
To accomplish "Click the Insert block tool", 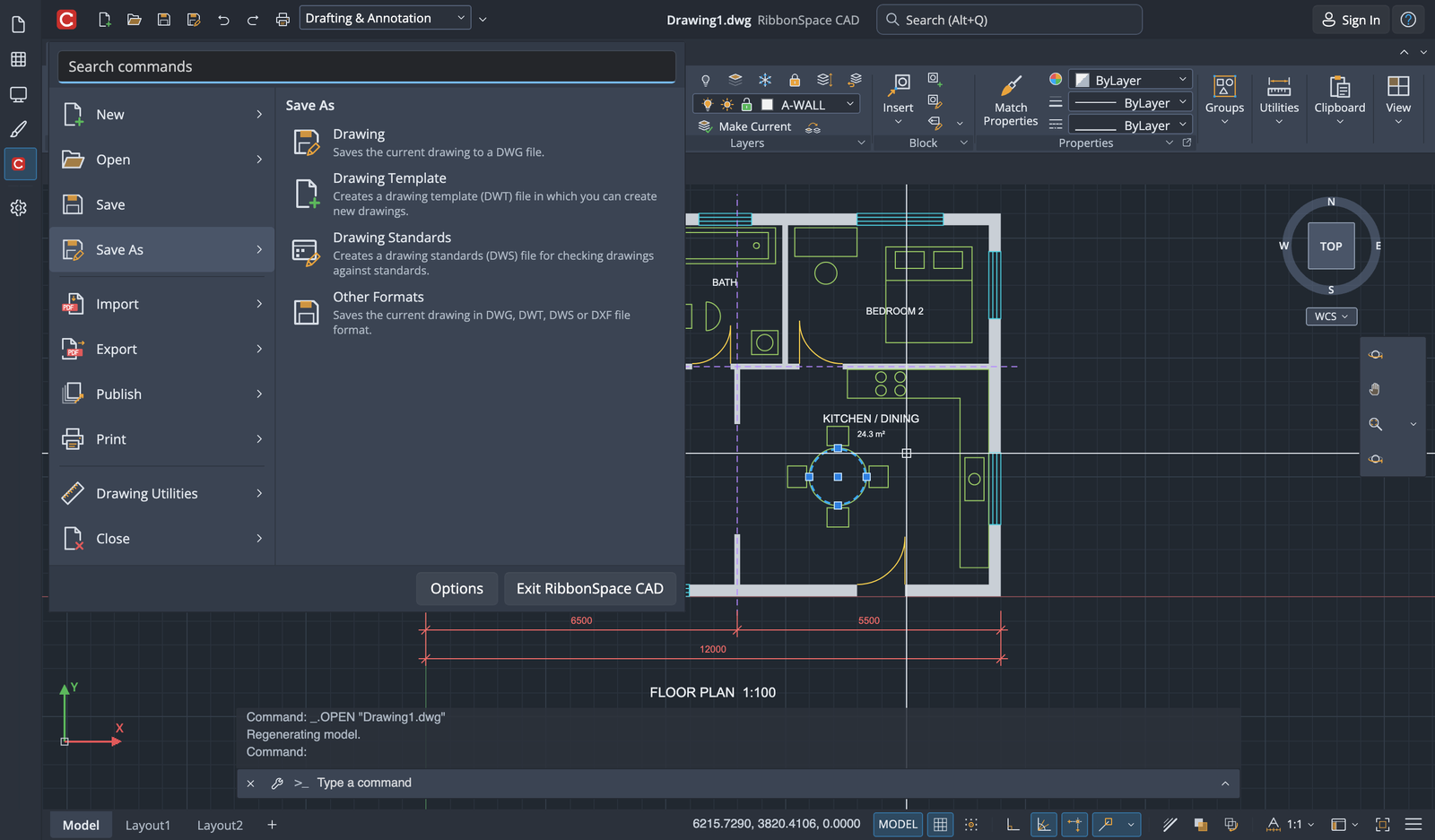I will tap(898, 98).
